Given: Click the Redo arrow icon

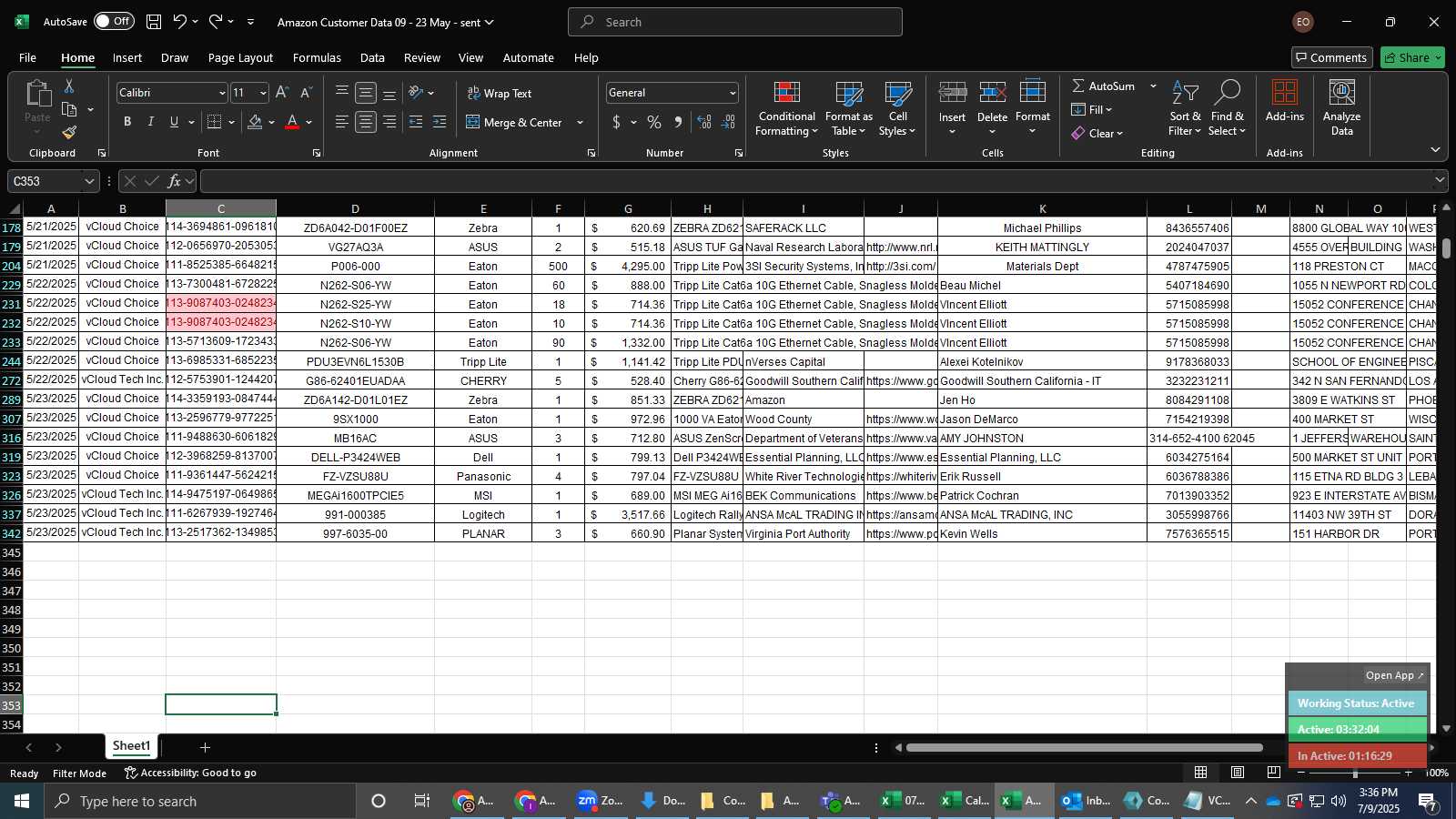Looking at the screenshot, I should pos(216,22).
